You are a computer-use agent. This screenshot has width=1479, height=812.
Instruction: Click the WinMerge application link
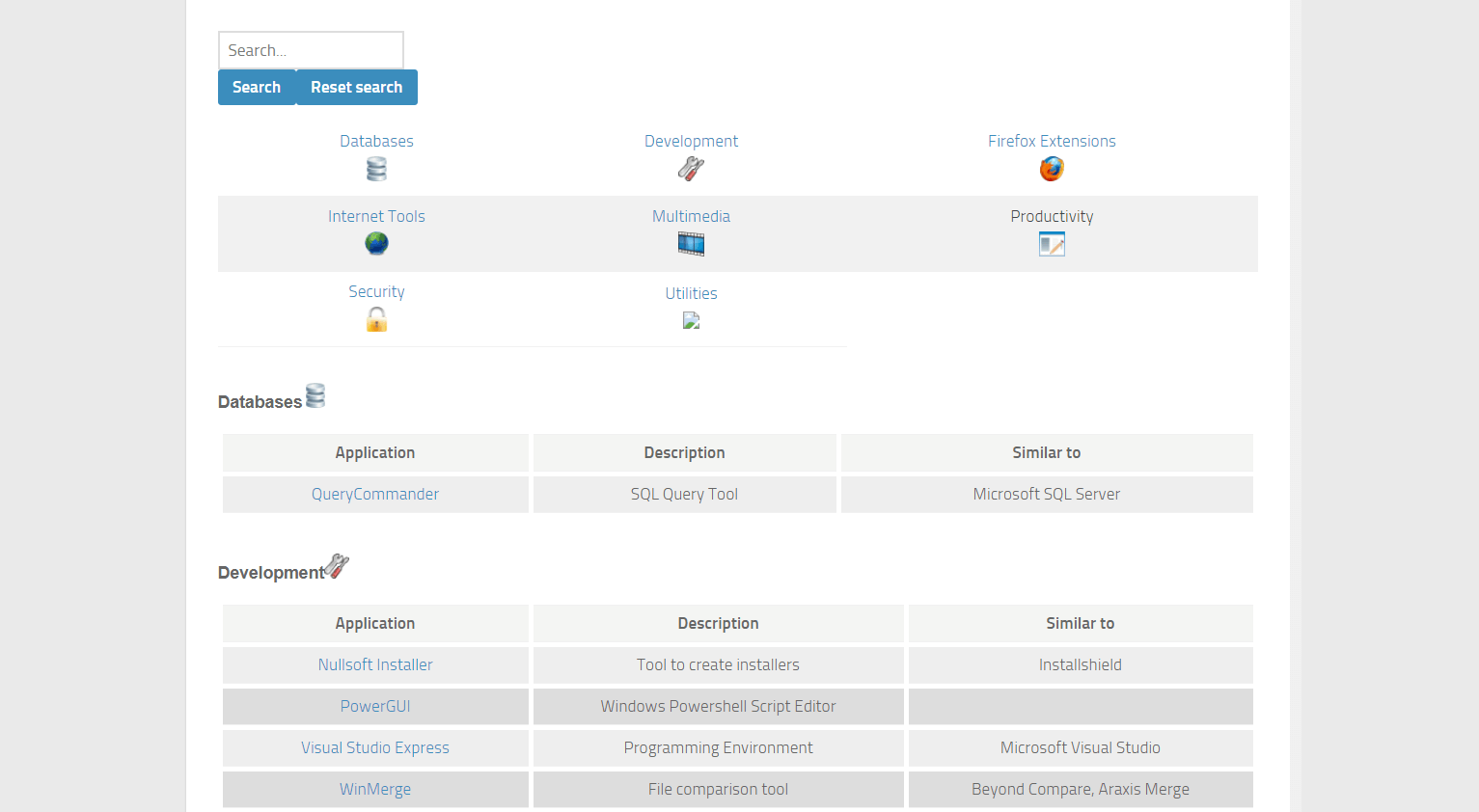pos(375,789)
